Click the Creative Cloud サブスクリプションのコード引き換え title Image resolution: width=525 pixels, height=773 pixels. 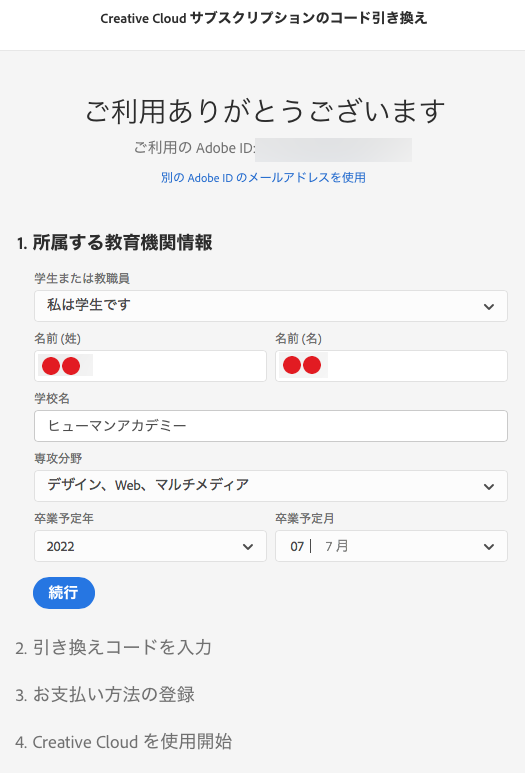tap(264, 18)
